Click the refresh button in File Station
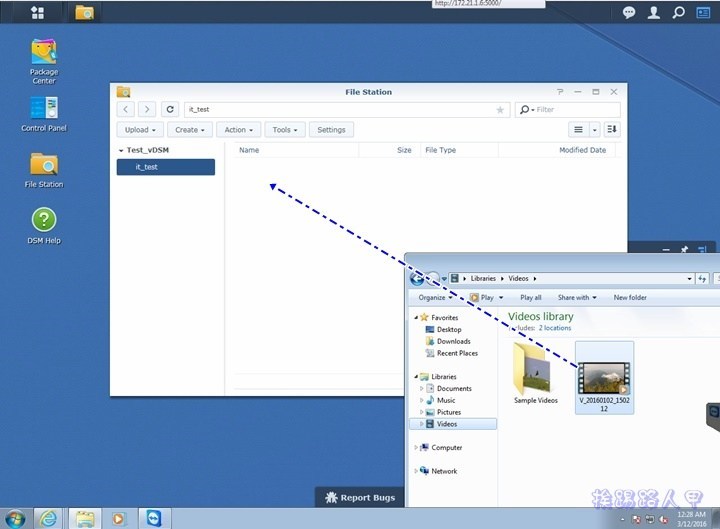Image resolution: width=720 pixels, height=529 pixels. [x=171, y=110]
